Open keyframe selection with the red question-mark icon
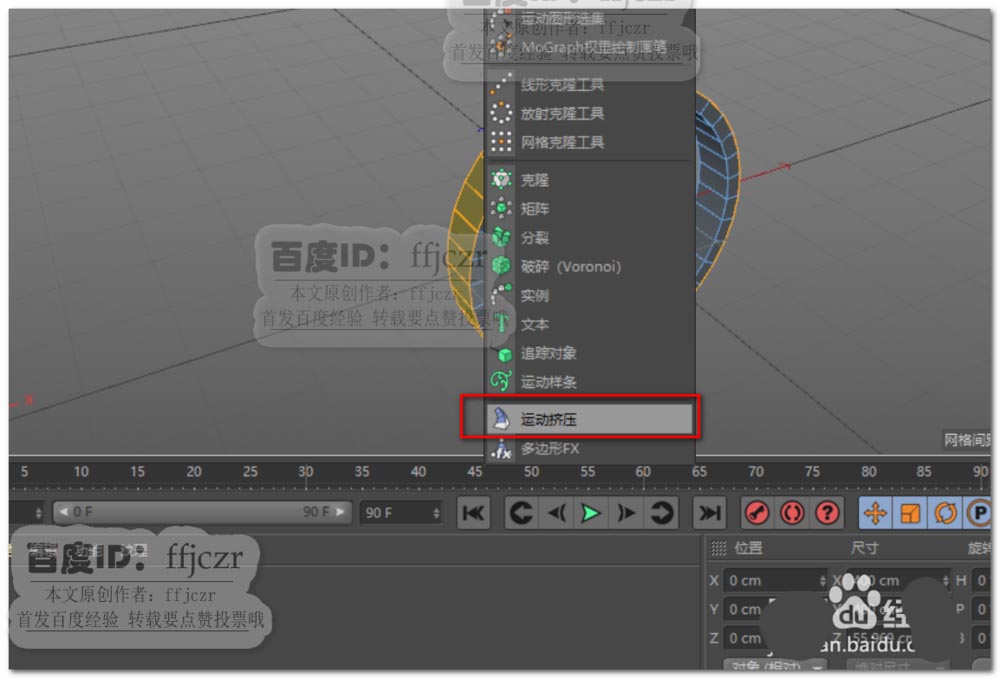Viewport: 1000px width, 679px height. click(x=827, y=513)
